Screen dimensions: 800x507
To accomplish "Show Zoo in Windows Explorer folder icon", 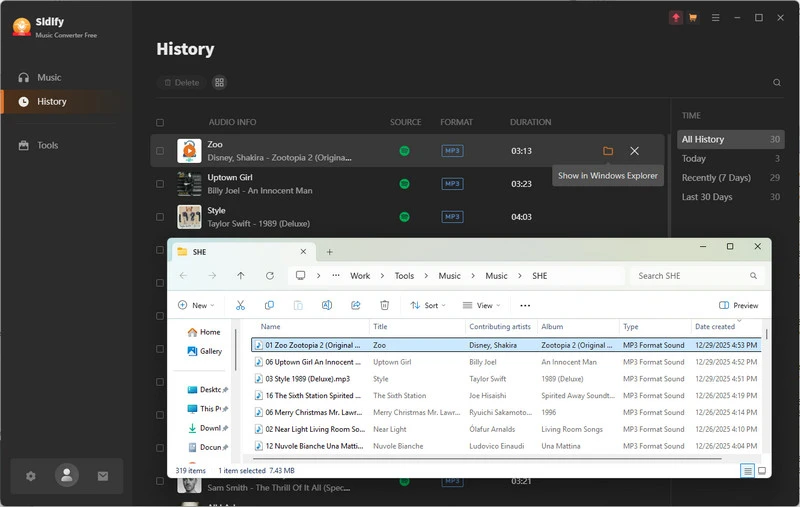I will coord(608,151).
